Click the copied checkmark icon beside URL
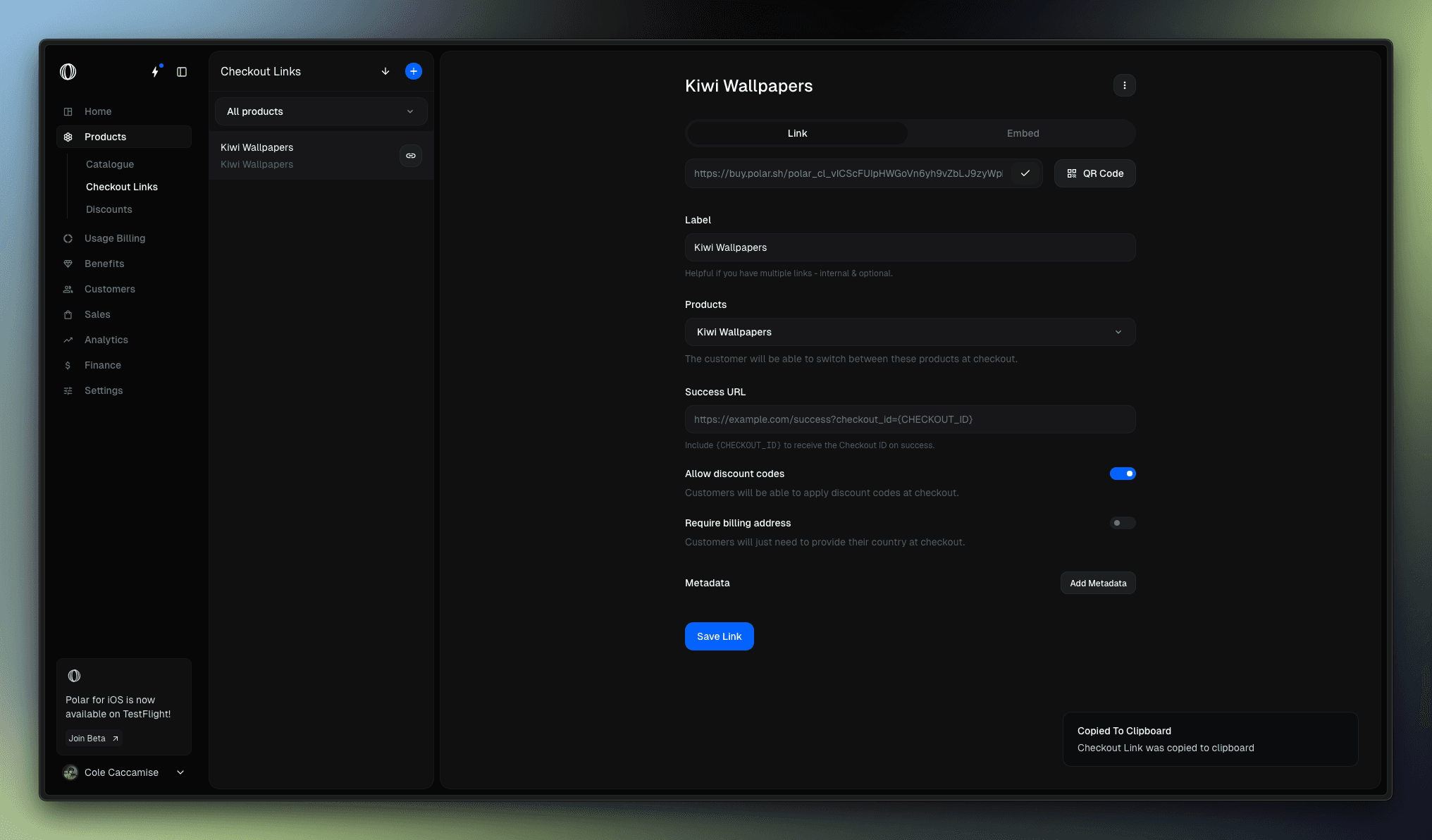1432x840 pixels. [1025, 173]
